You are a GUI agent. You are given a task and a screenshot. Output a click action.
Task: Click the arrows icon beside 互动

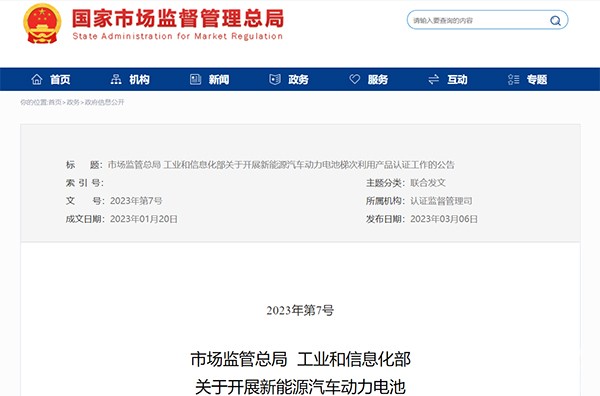coord(434,79)
